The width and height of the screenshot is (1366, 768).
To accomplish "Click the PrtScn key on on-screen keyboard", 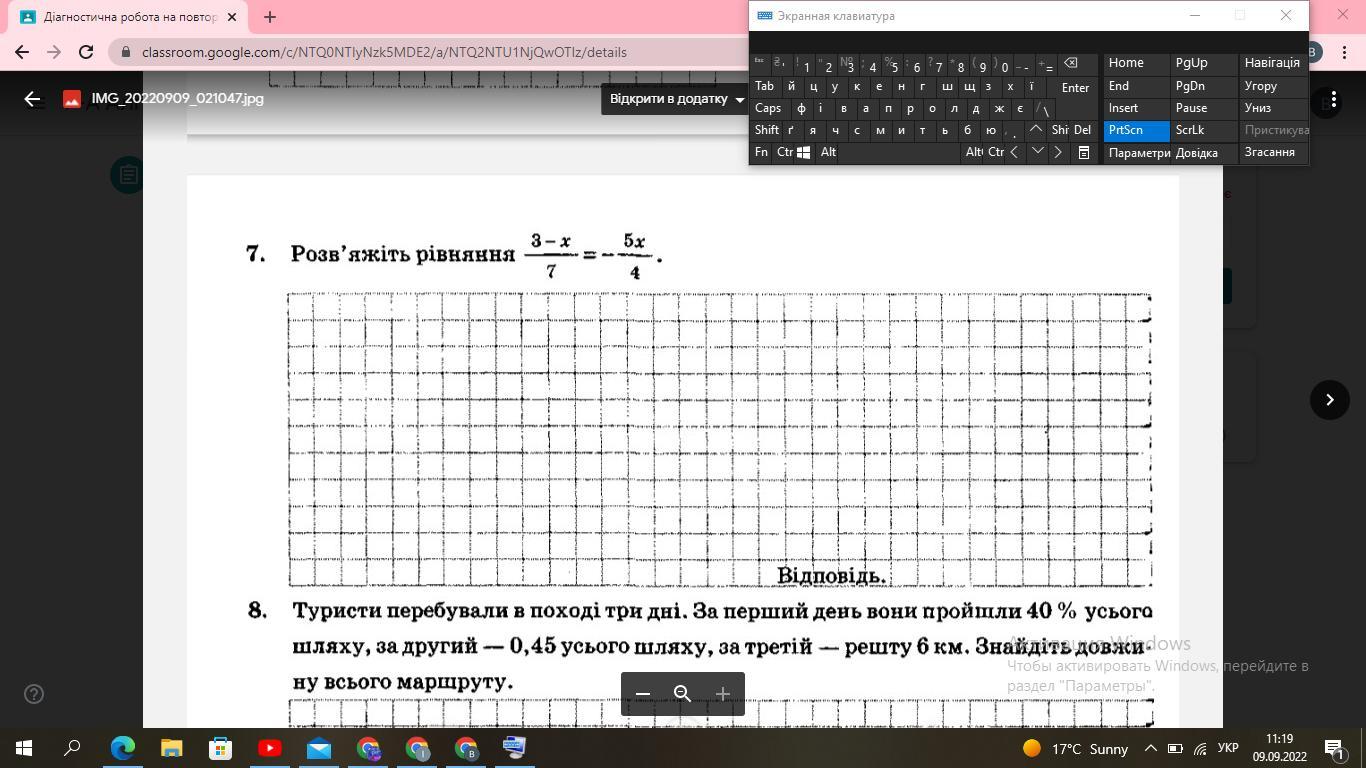I will coord(1136,130).
